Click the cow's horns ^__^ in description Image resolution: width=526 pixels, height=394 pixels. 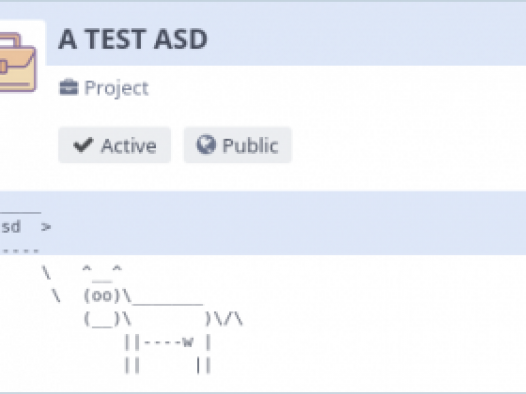[x=102, y=273]
